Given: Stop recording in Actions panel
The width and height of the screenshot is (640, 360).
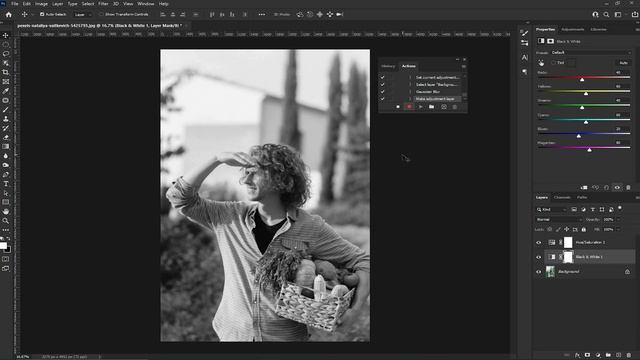Looking at the screenshot, I should pos(398,107).
